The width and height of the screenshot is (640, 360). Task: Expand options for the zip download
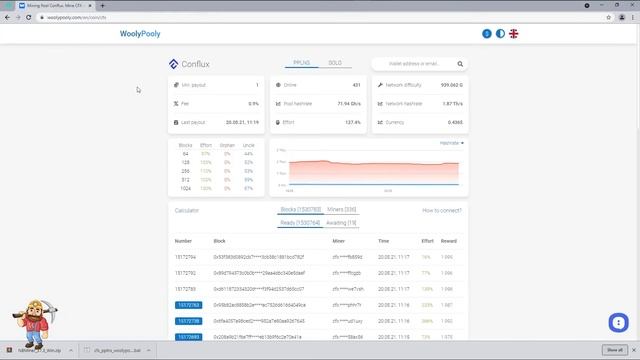click(x=71, y=350)
